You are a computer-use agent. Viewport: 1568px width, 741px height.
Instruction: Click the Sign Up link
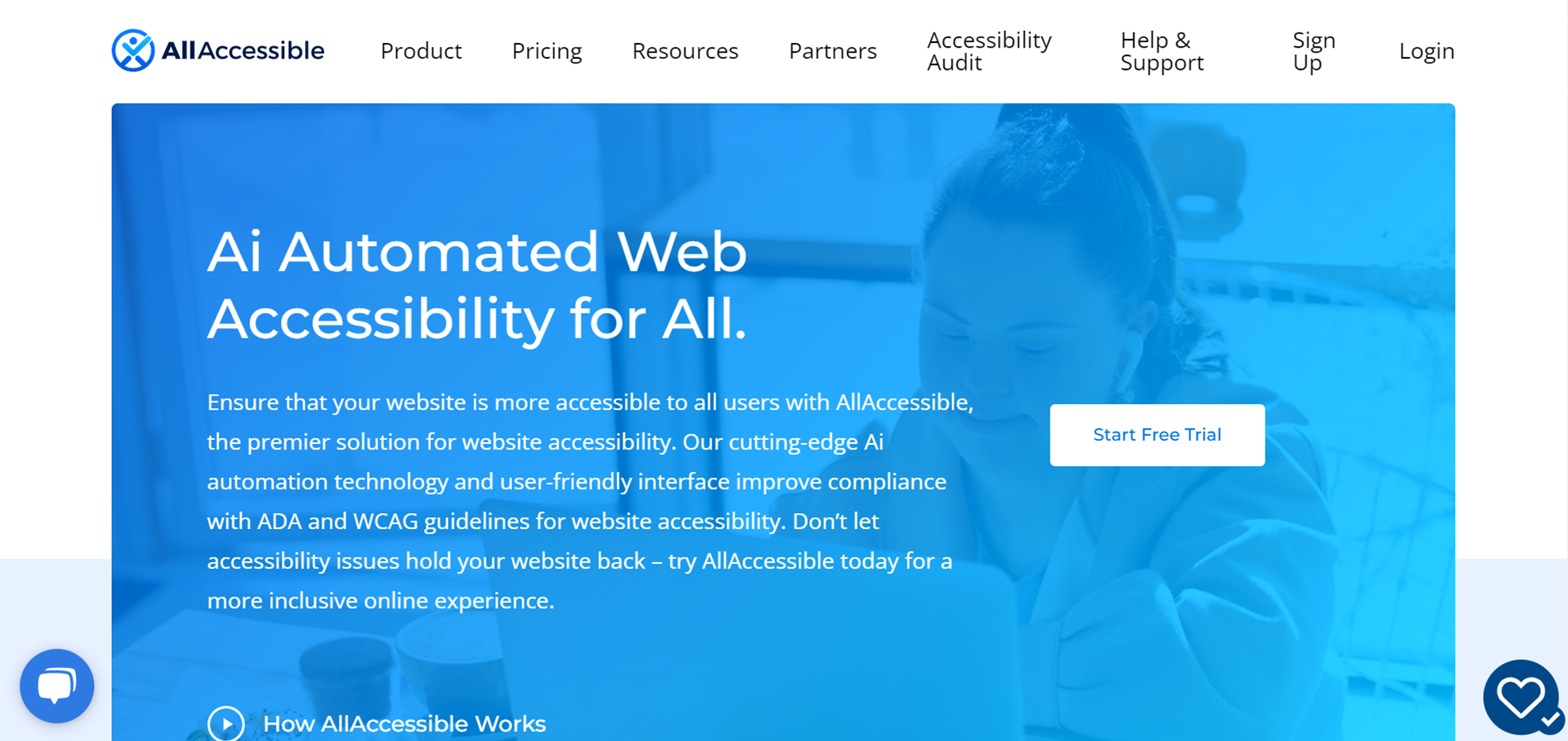1314,51
